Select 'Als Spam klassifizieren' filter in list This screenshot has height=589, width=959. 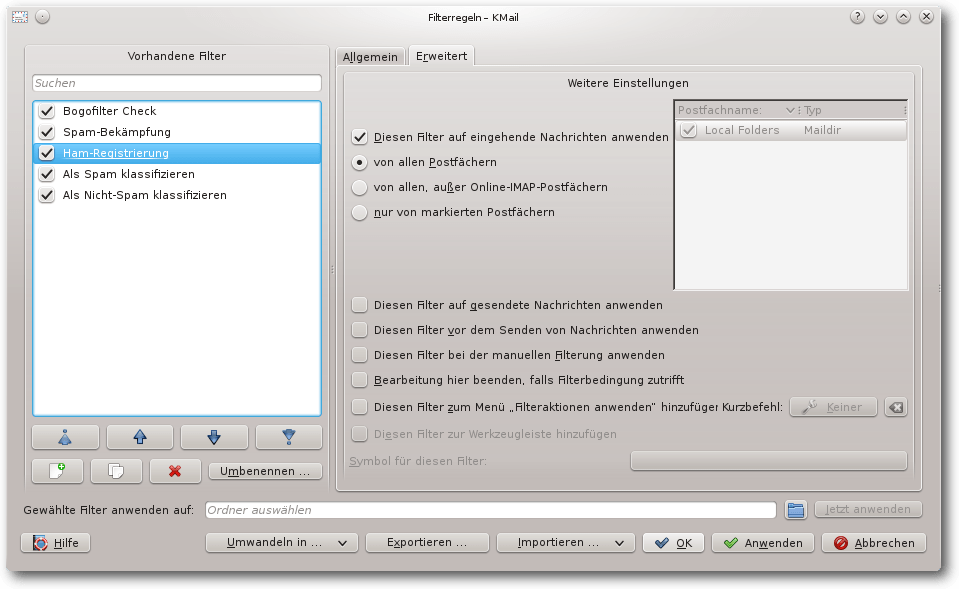[128, 174]
